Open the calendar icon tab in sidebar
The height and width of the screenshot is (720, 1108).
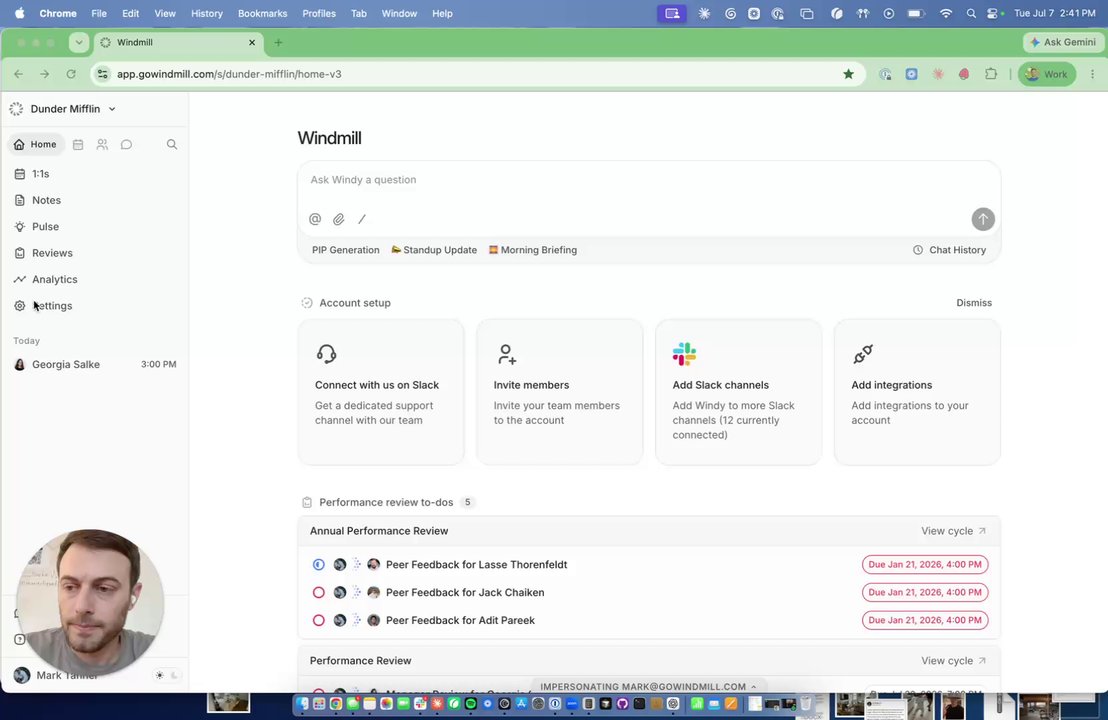(78, 144)
